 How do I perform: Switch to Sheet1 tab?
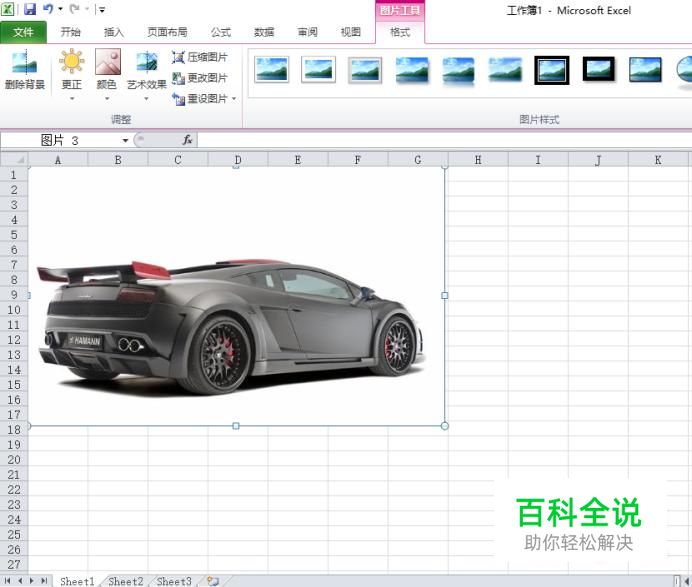coord(77,581)
